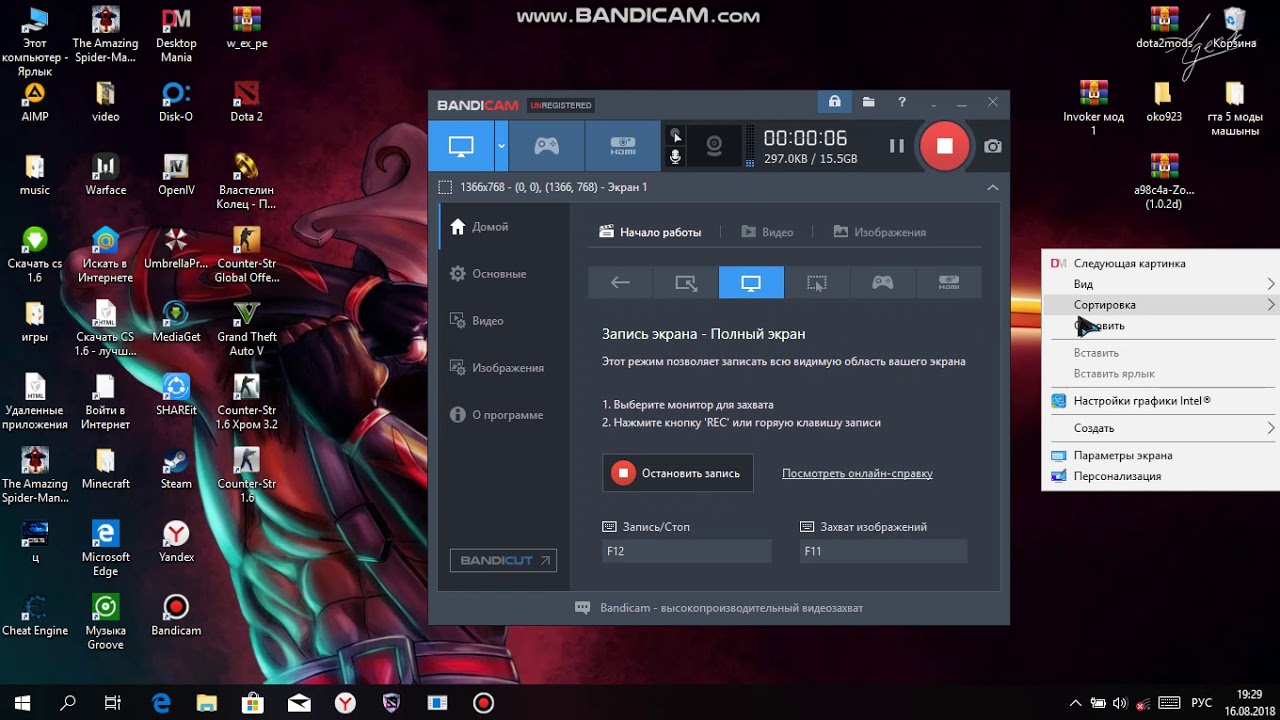Open the screen mode dropdown arrow
1280x720 pixels.
[x=501, y=146]
